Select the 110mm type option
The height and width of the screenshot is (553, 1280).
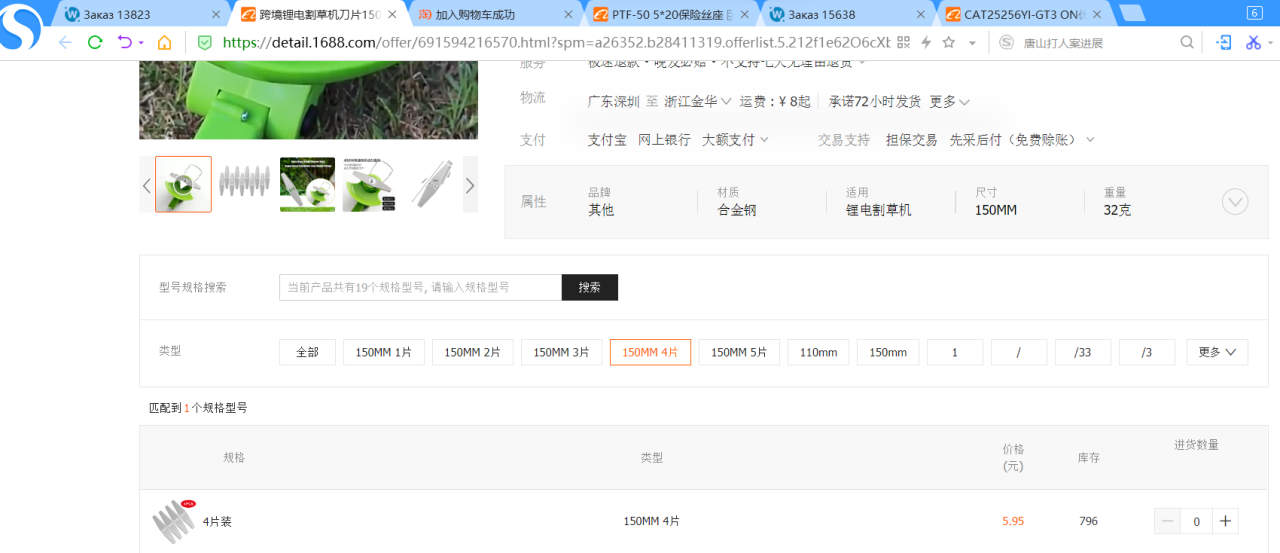tap(819, 352)
